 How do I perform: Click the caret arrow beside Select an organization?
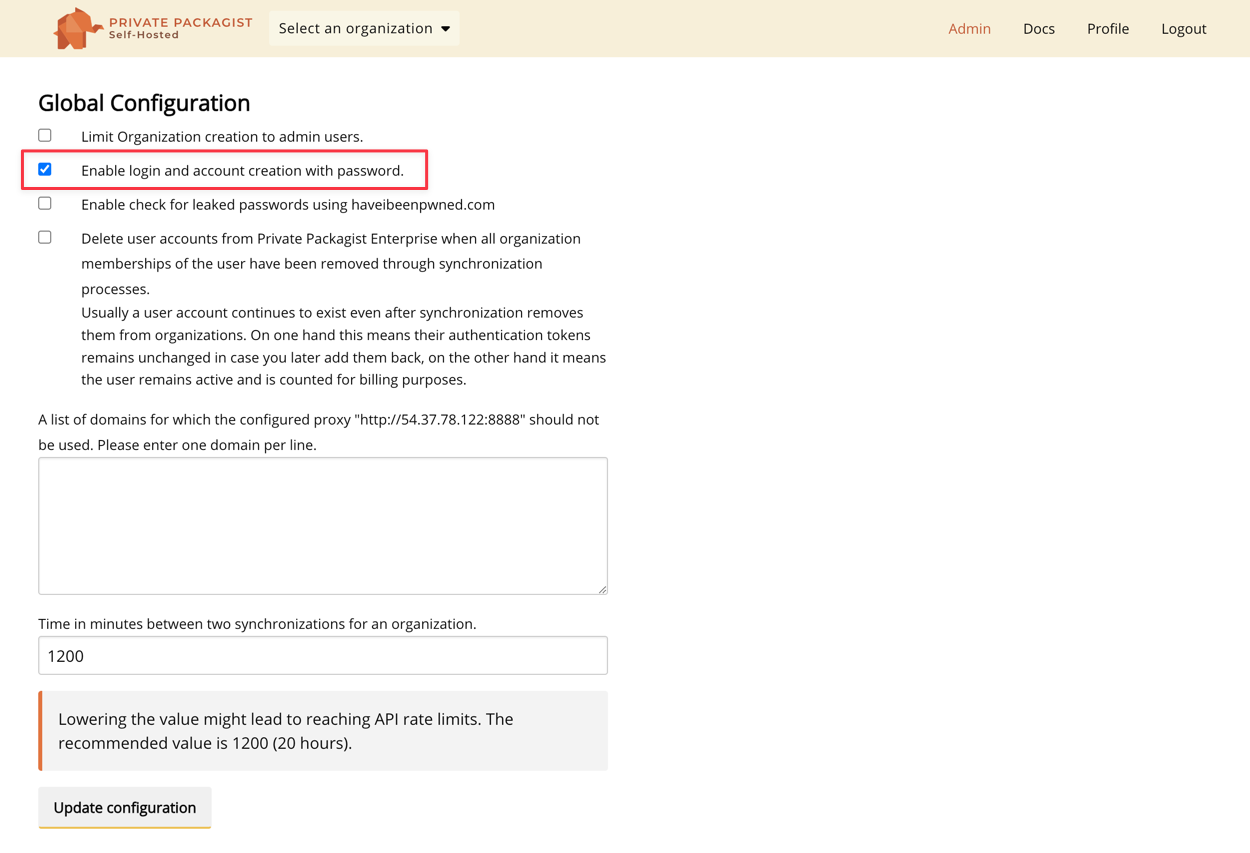tap(446, 29)
